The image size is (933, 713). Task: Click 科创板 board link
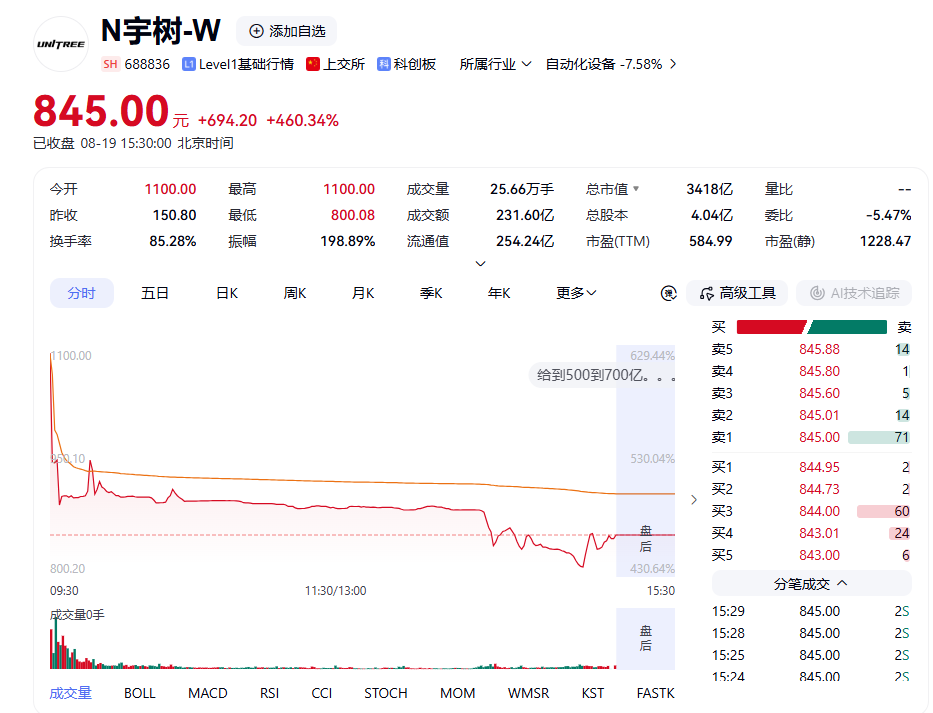415,64
